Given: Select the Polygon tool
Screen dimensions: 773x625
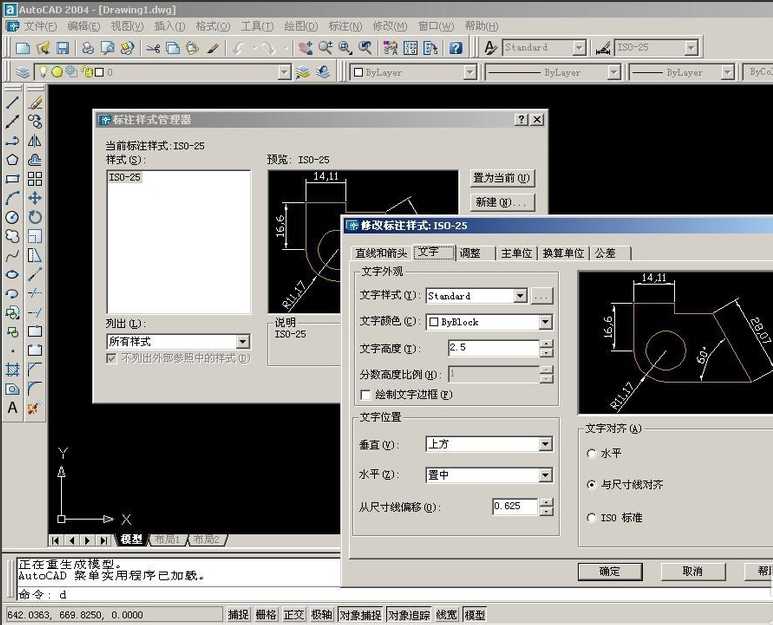Looking at the screenshot, I should pos(12,159).
